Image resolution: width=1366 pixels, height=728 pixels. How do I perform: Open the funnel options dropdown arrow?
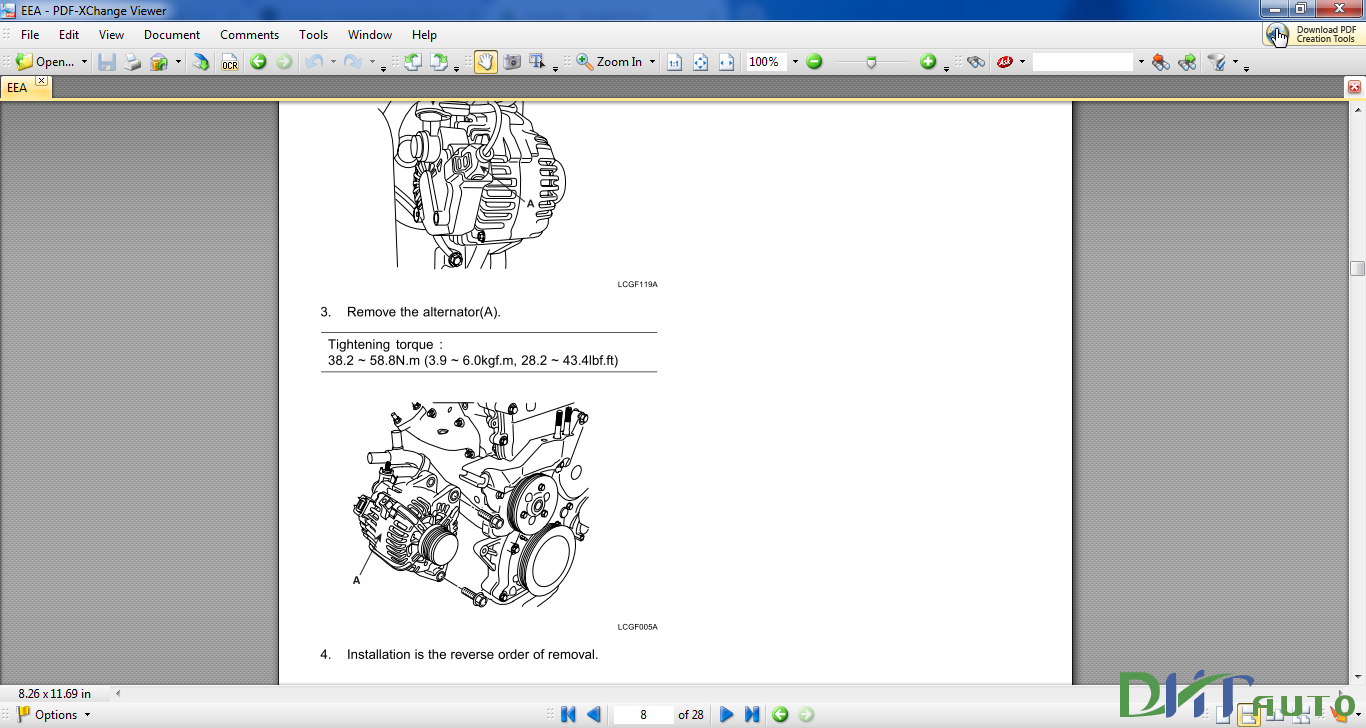click(x=1235, y=62)
